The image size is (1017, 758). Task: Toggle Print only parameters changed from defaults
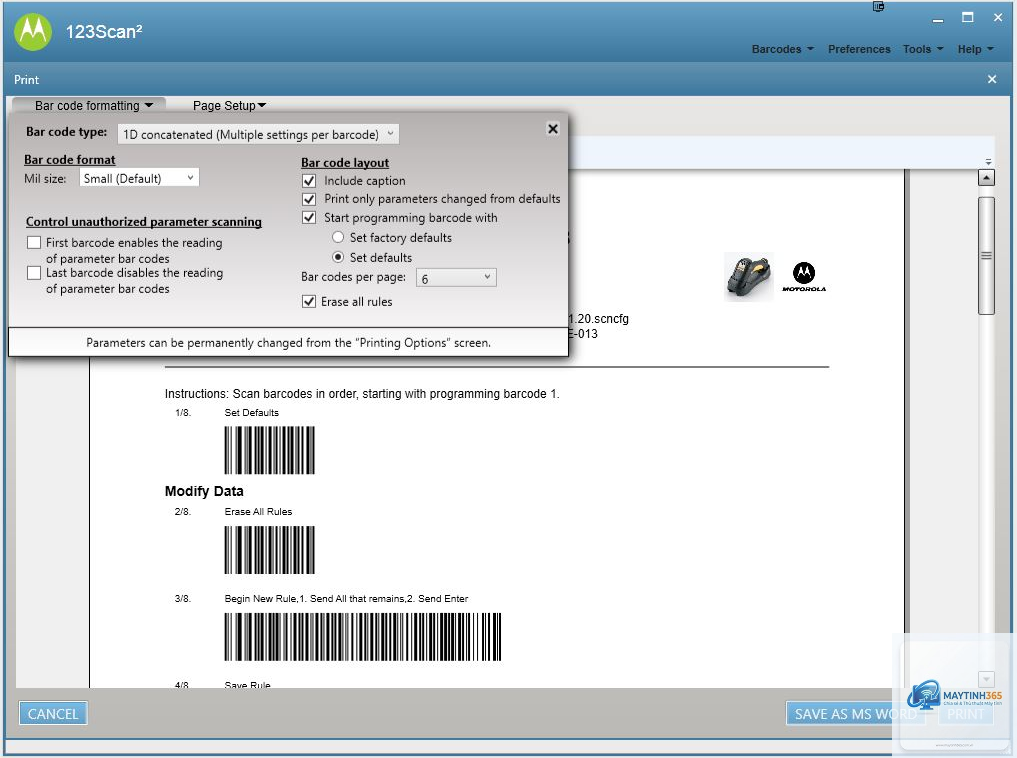309,199
